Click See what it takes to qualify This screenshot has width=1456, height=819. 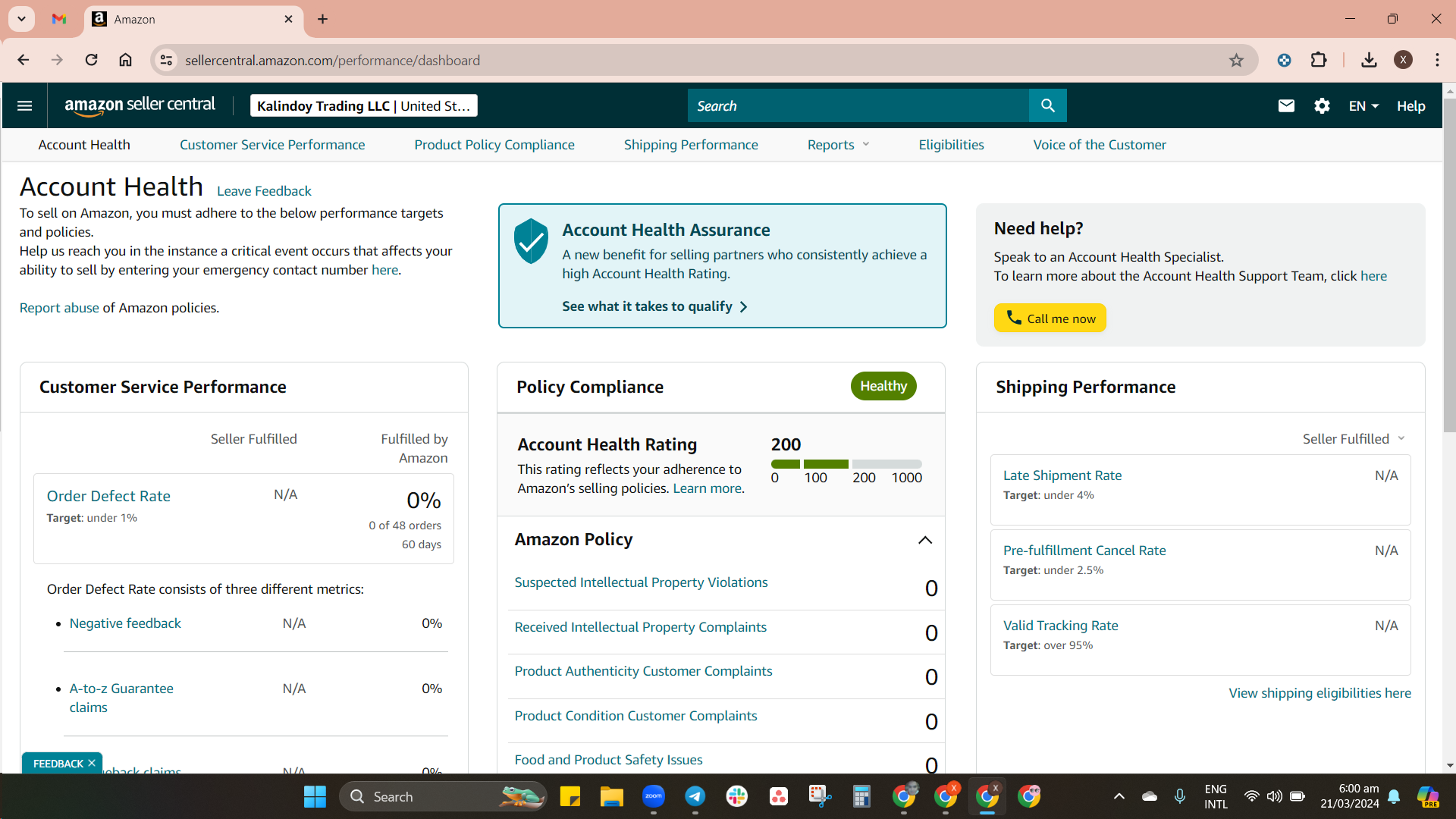click(x=654, y=306)
